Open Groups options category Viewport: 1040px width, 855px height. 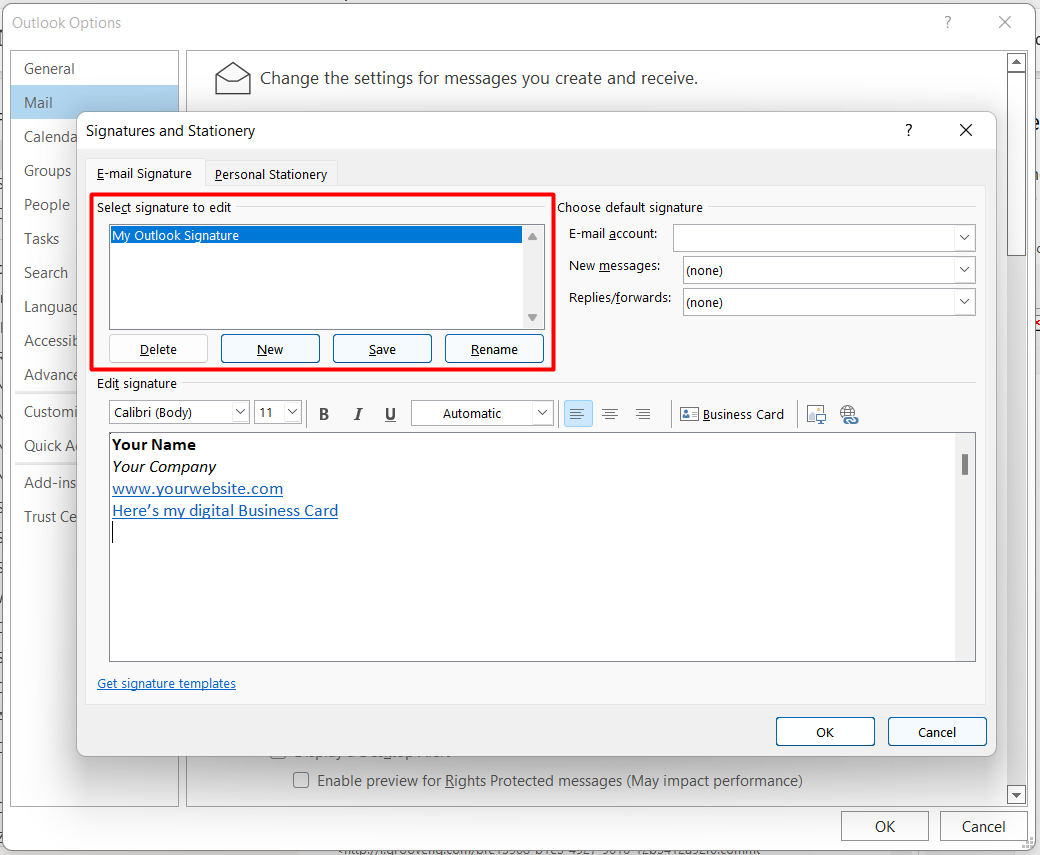(47, 170)
